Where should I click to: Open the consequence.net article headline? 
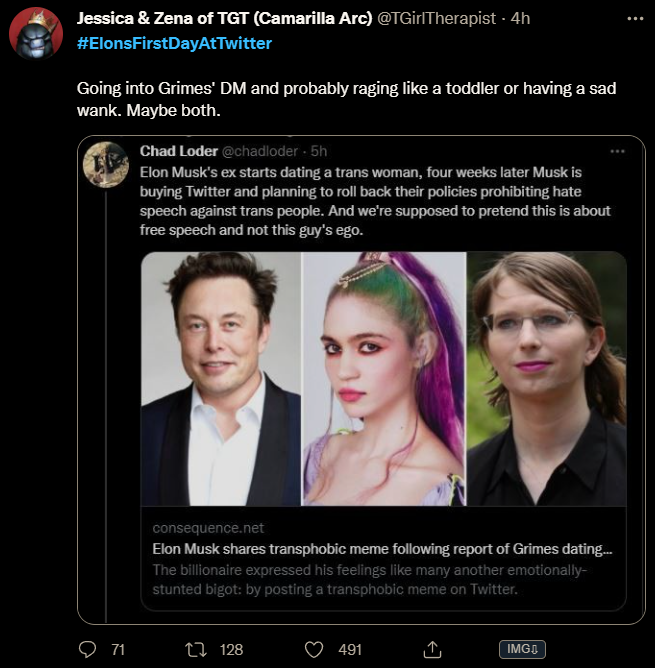382,548
